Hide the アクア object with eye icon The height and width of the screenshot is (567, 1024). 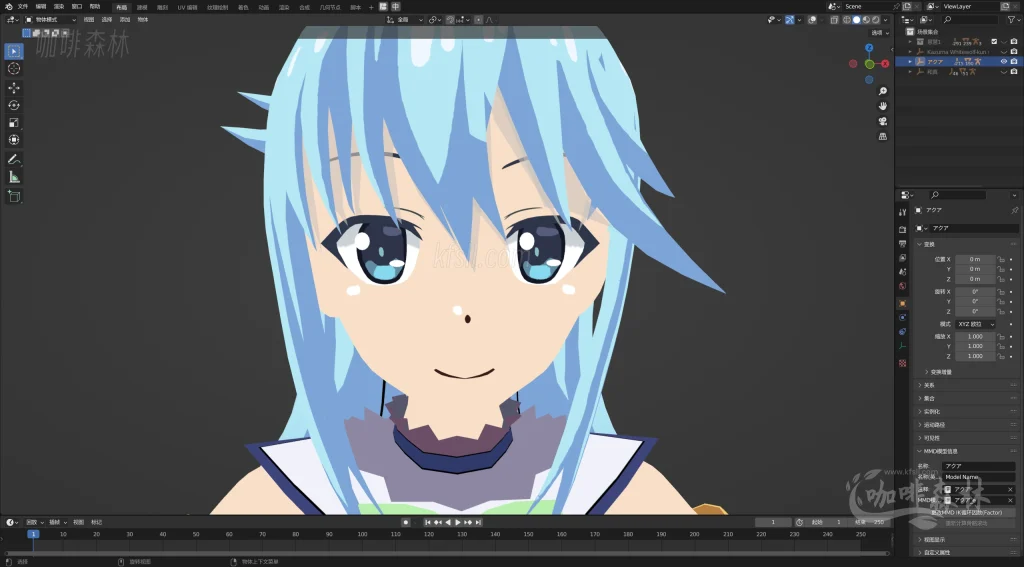[x=1004, y=61]
